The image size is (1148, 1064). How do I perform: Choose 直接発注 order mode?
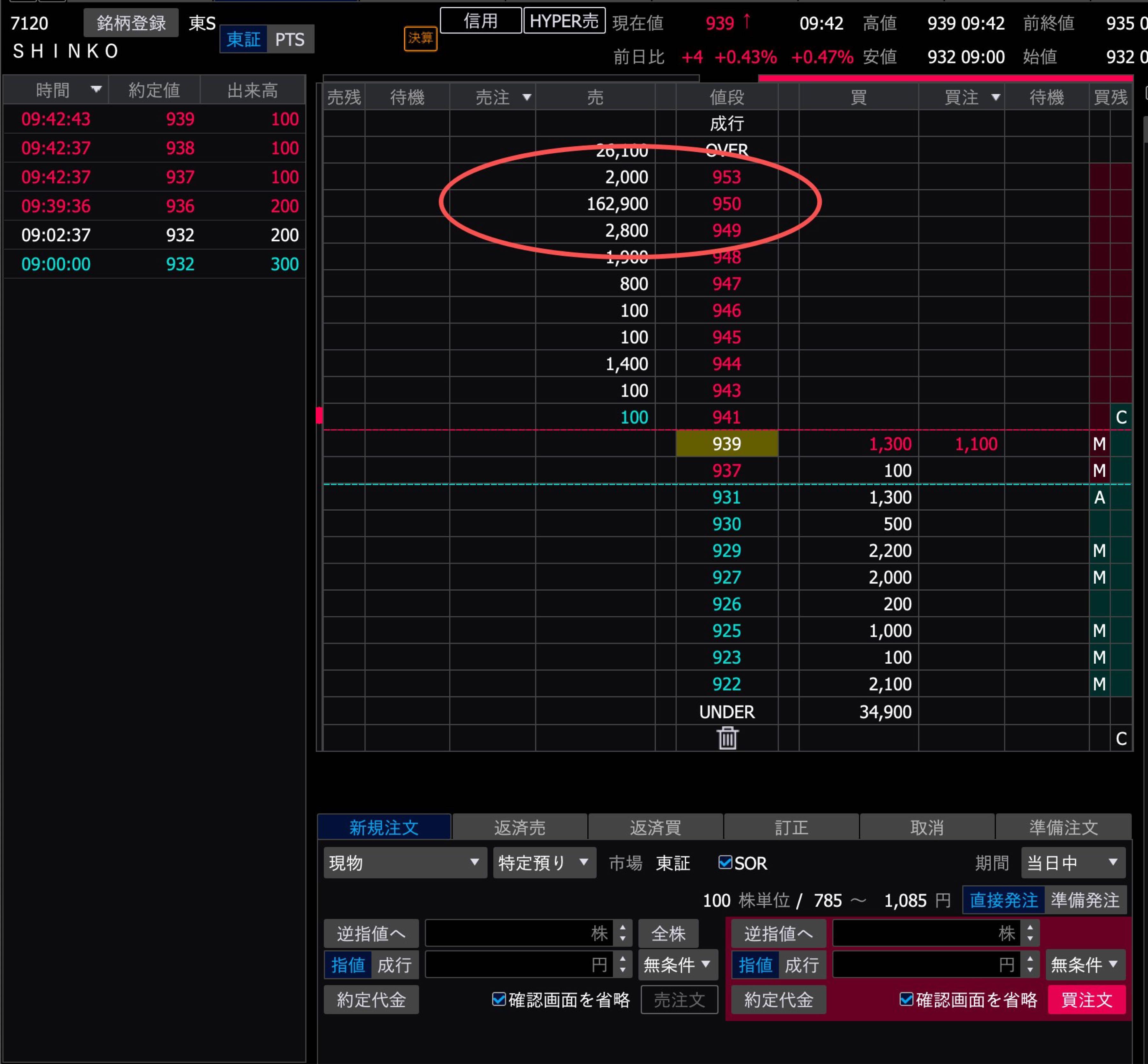[x=1004, y=900]
